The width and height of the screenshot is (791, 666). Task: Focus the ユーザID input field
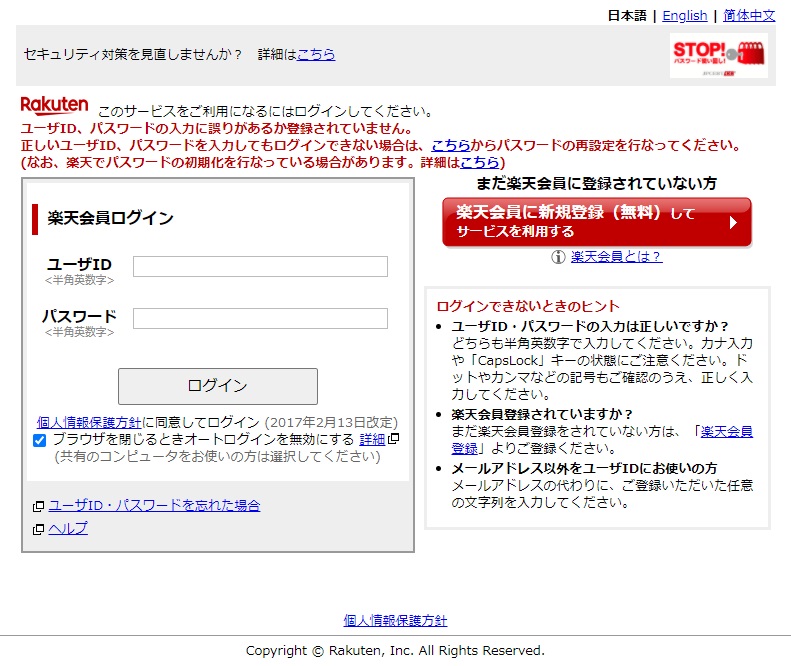260,266
